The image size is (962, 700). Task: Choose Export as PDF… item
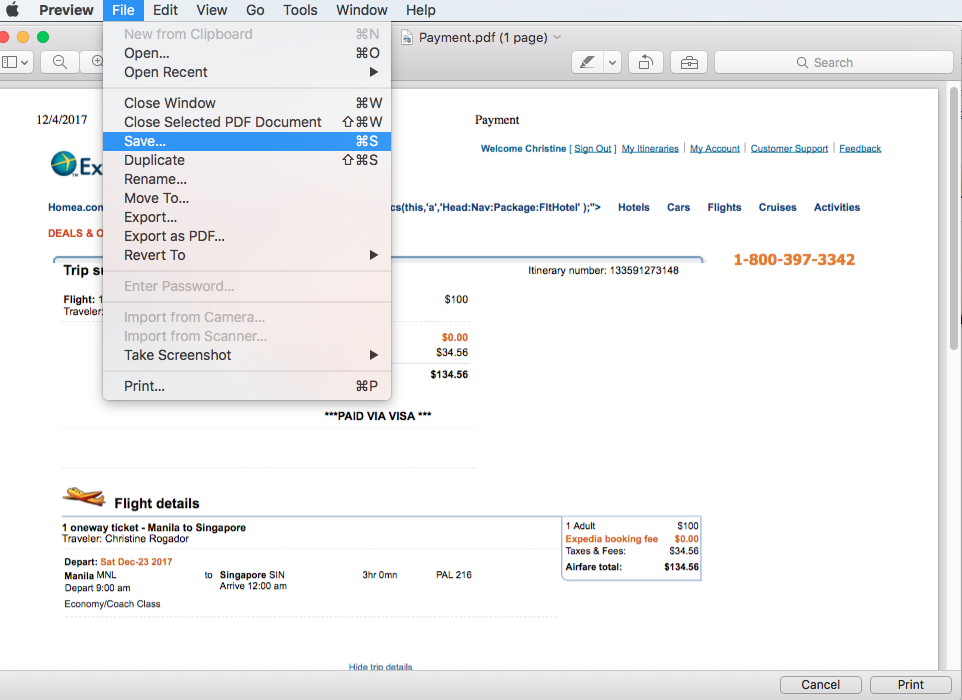coord(247,236)
